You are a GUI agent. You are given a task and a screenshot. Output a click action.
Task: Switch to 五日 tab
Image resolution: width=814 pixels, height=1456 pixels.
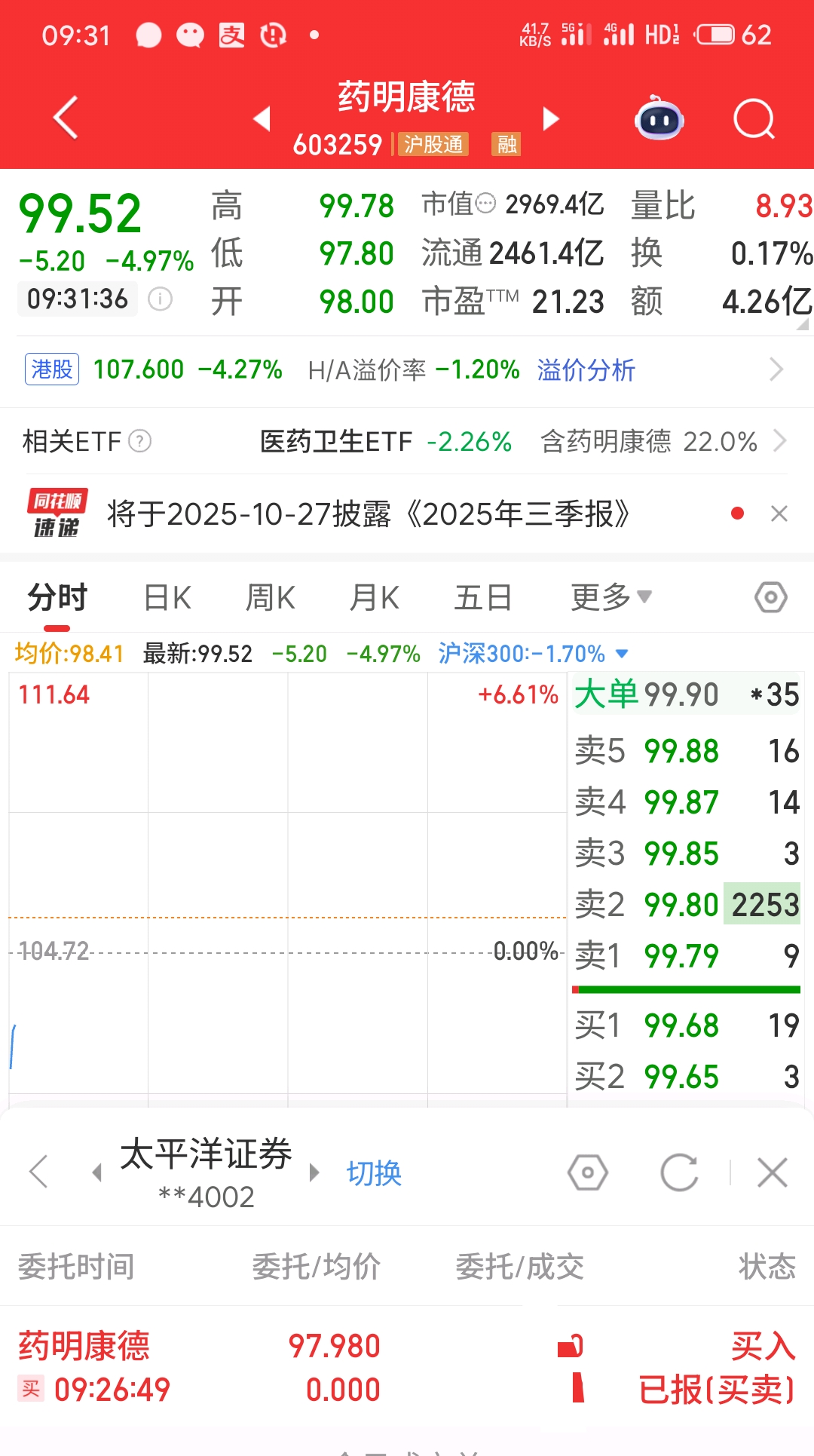(x=483, y=598)
